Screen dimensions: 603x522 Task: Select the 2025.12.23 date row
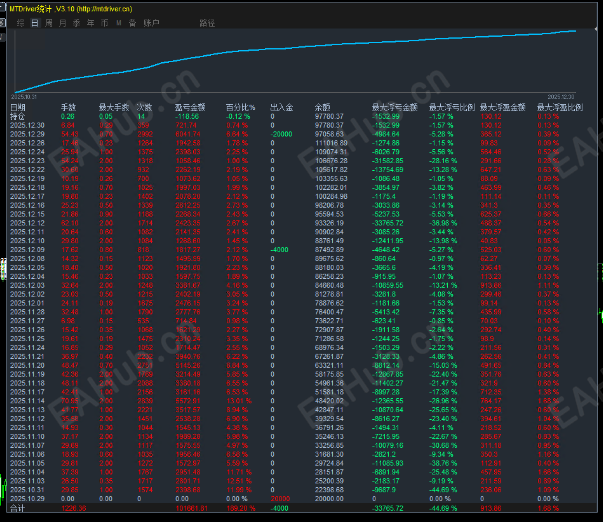27,160
